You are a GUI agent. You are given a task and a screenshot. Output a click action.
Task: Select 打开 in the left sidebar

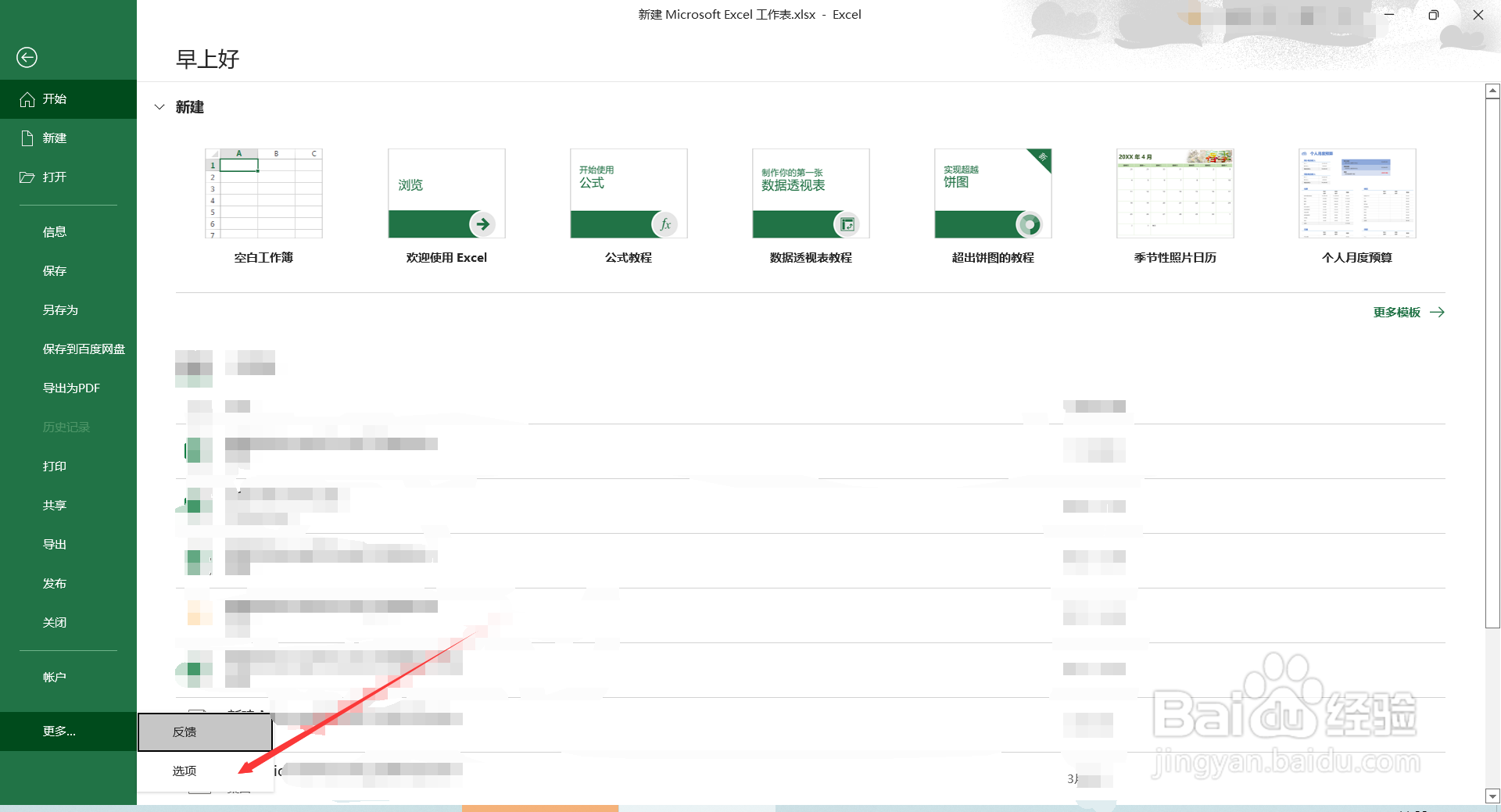pyautogui.click(x=68, y=177)
